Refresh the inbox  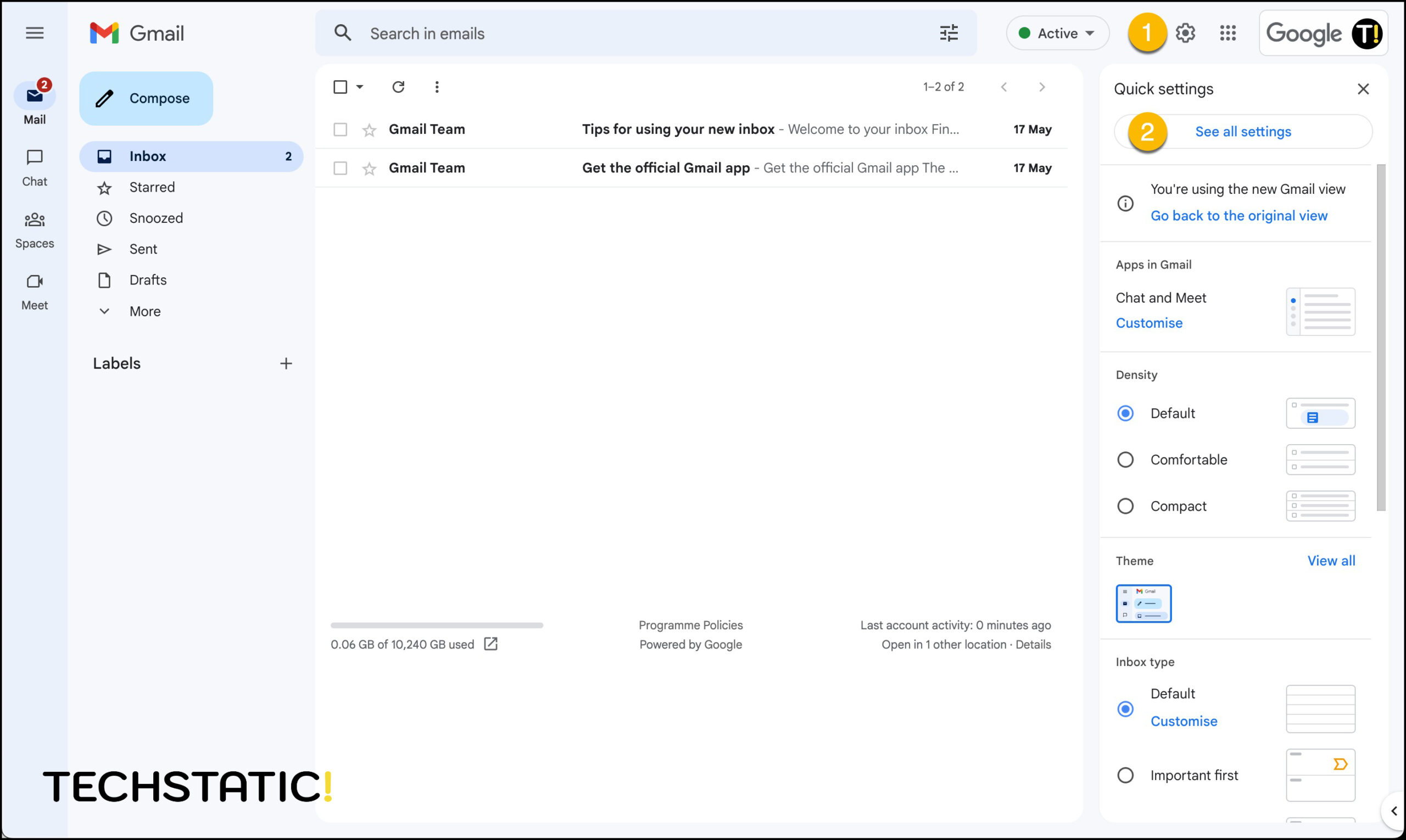click(398, 87)
